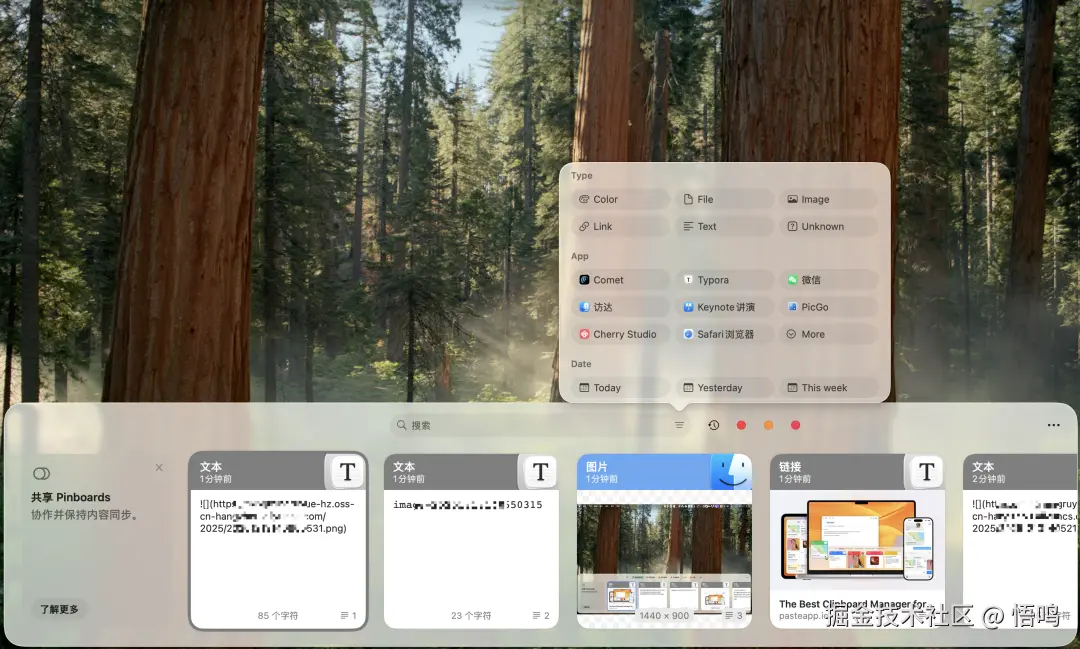This screenshot has width=1080, height=649.
Task: Select the 链接 pasteapp clip
Action: [x=857, y=541]
